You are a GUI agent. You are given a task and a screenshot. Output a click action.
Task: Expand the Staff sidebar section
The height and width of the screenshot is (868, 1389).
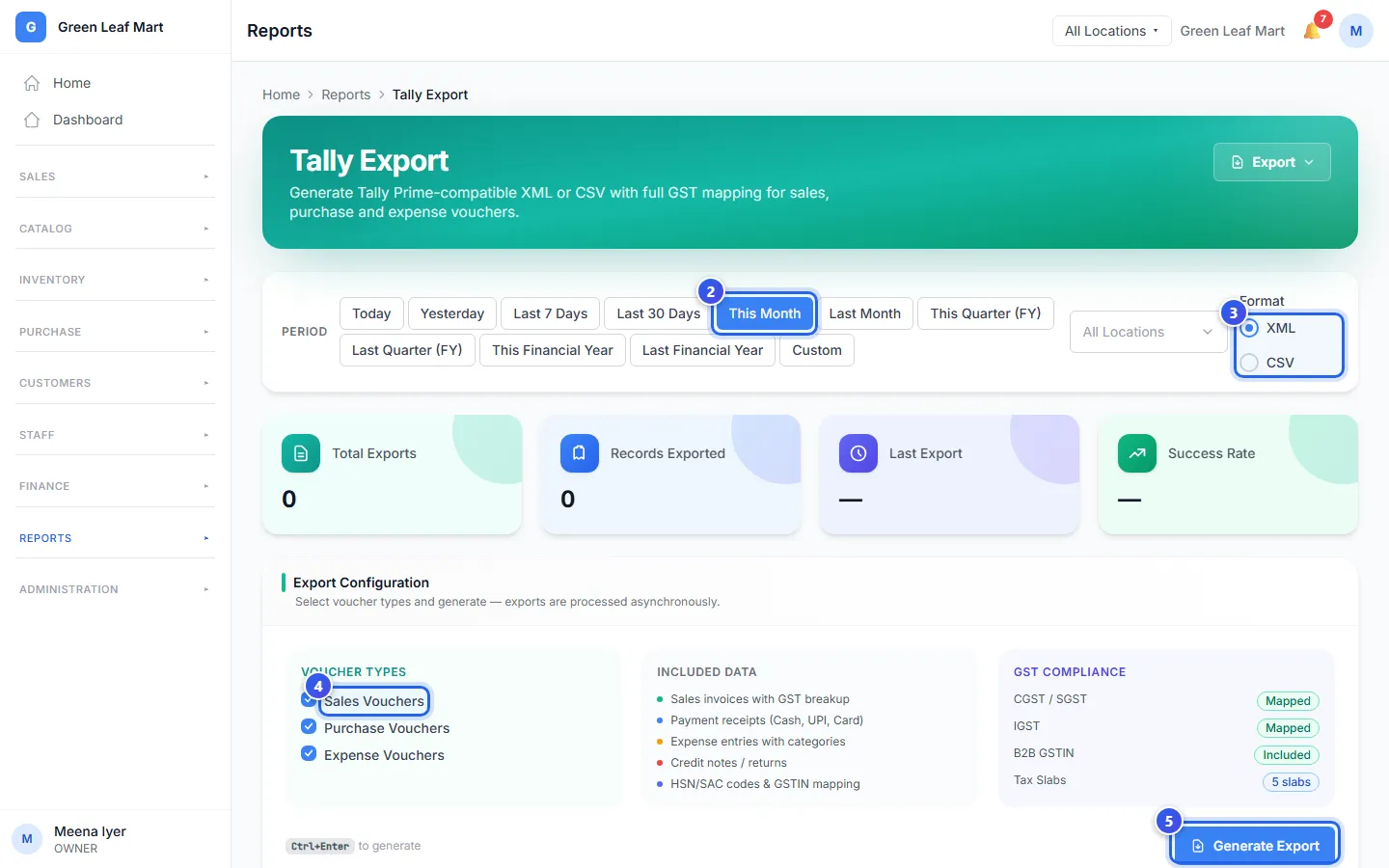click(115, 435)
